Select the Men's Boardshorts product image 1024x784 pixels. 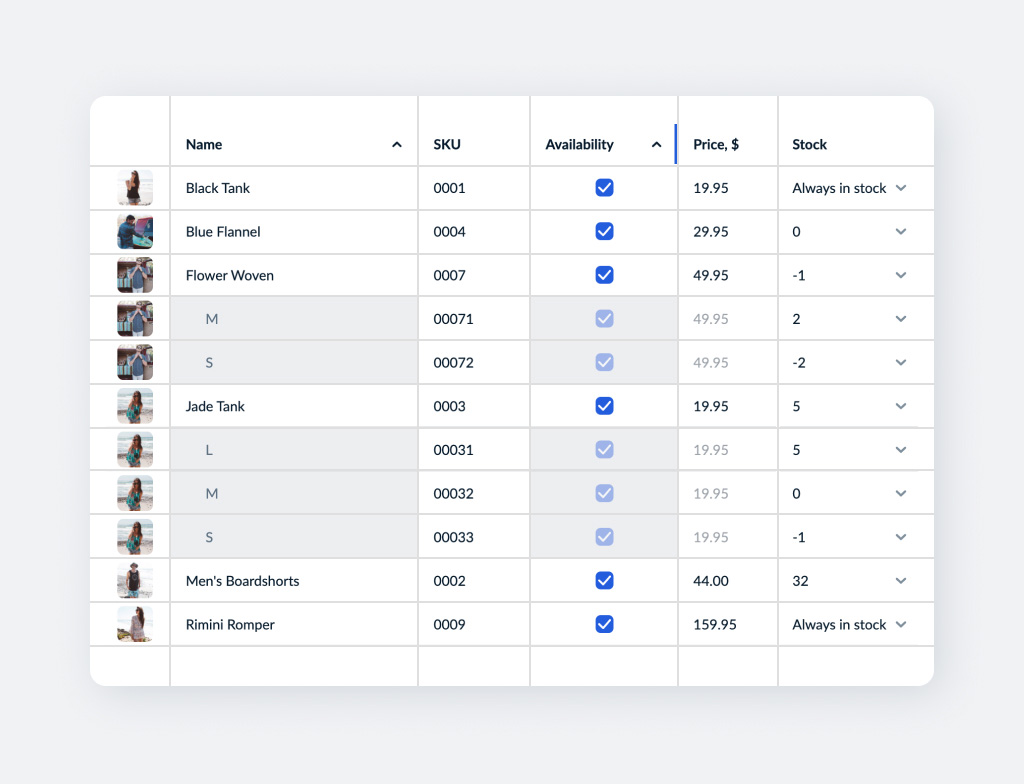pos(135,581)
